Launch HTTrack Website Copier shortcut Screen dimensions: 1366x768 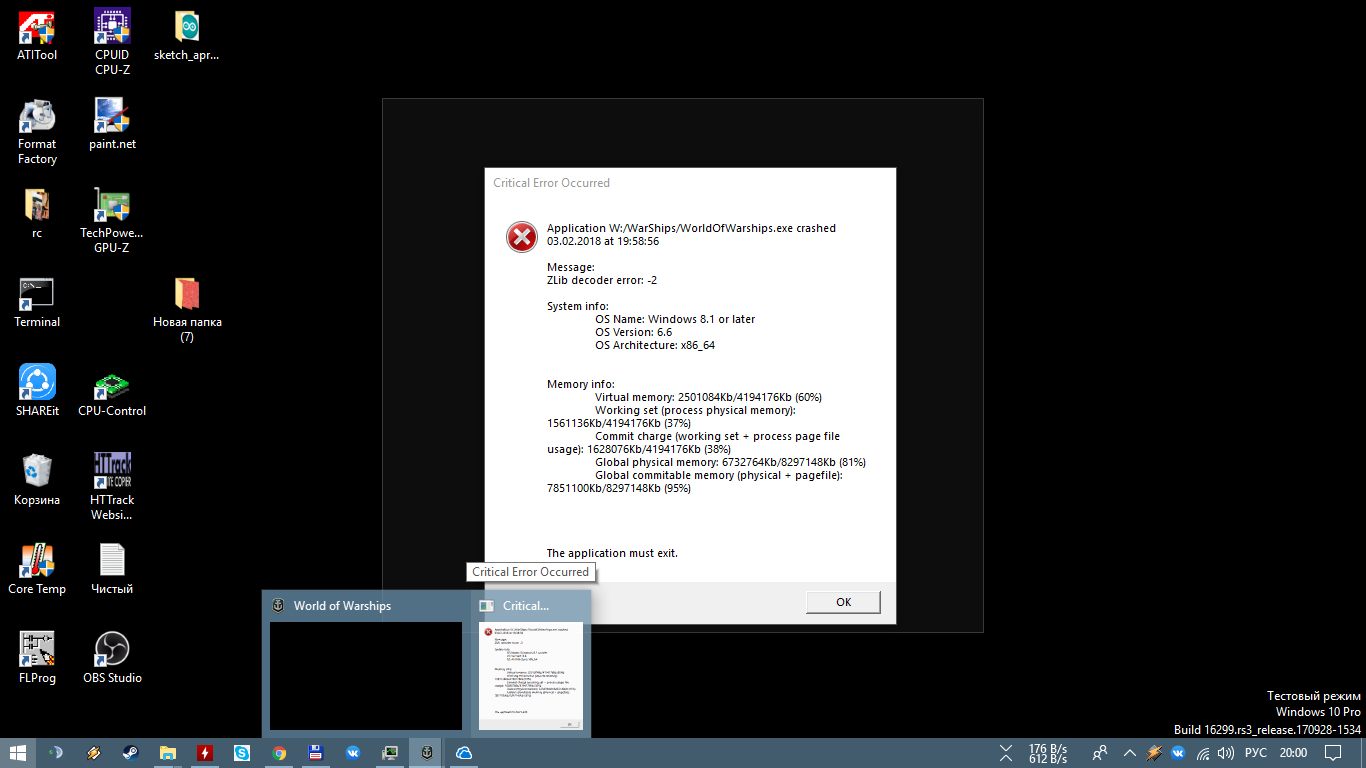pos(112,487)
